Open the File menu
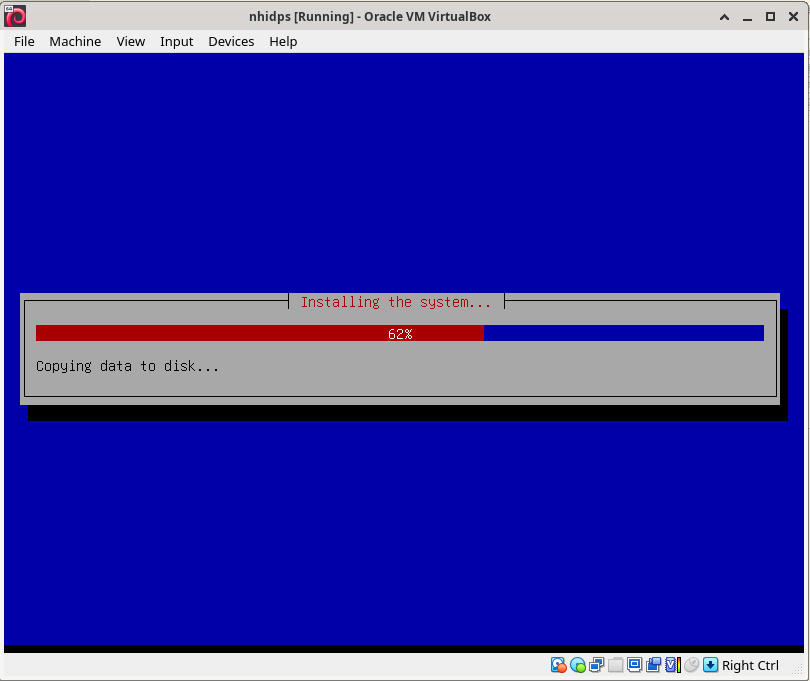 (23, 41)
